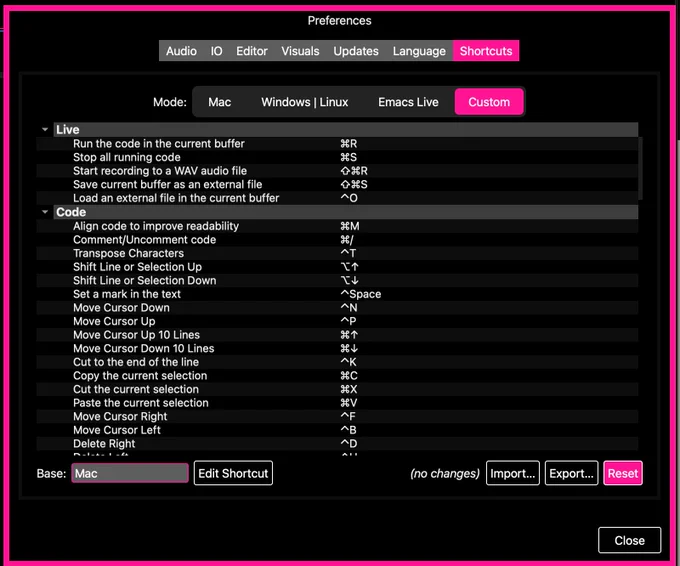Image resolution: width=680 pixels, height=566 pixels.
Task: Select 'Comment/Uncomment code' row
Action: tap(337, 239)
